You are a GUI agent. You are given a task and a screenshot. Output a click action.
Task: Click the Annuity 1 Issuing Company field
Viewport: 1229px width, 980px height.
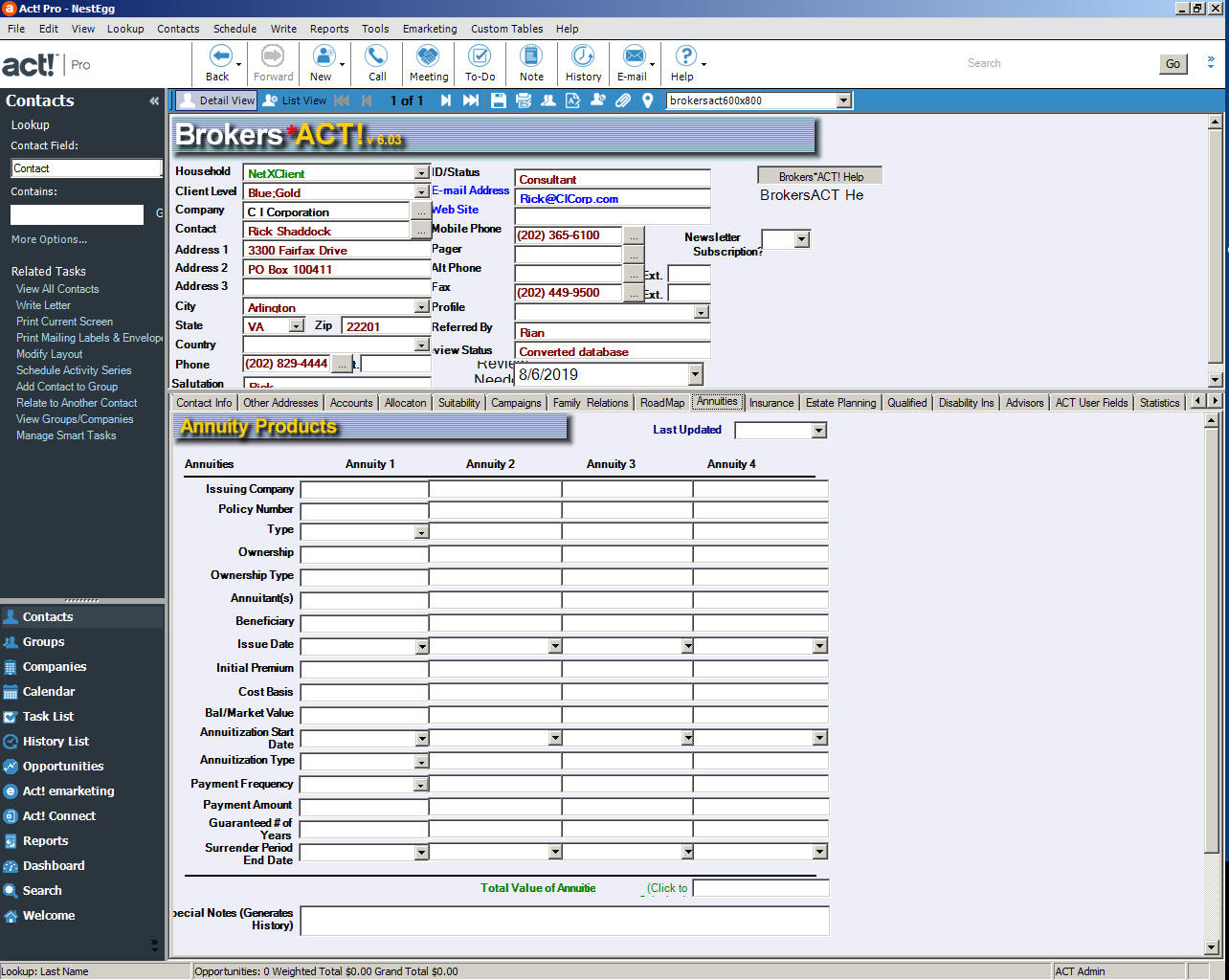point(365,490)
